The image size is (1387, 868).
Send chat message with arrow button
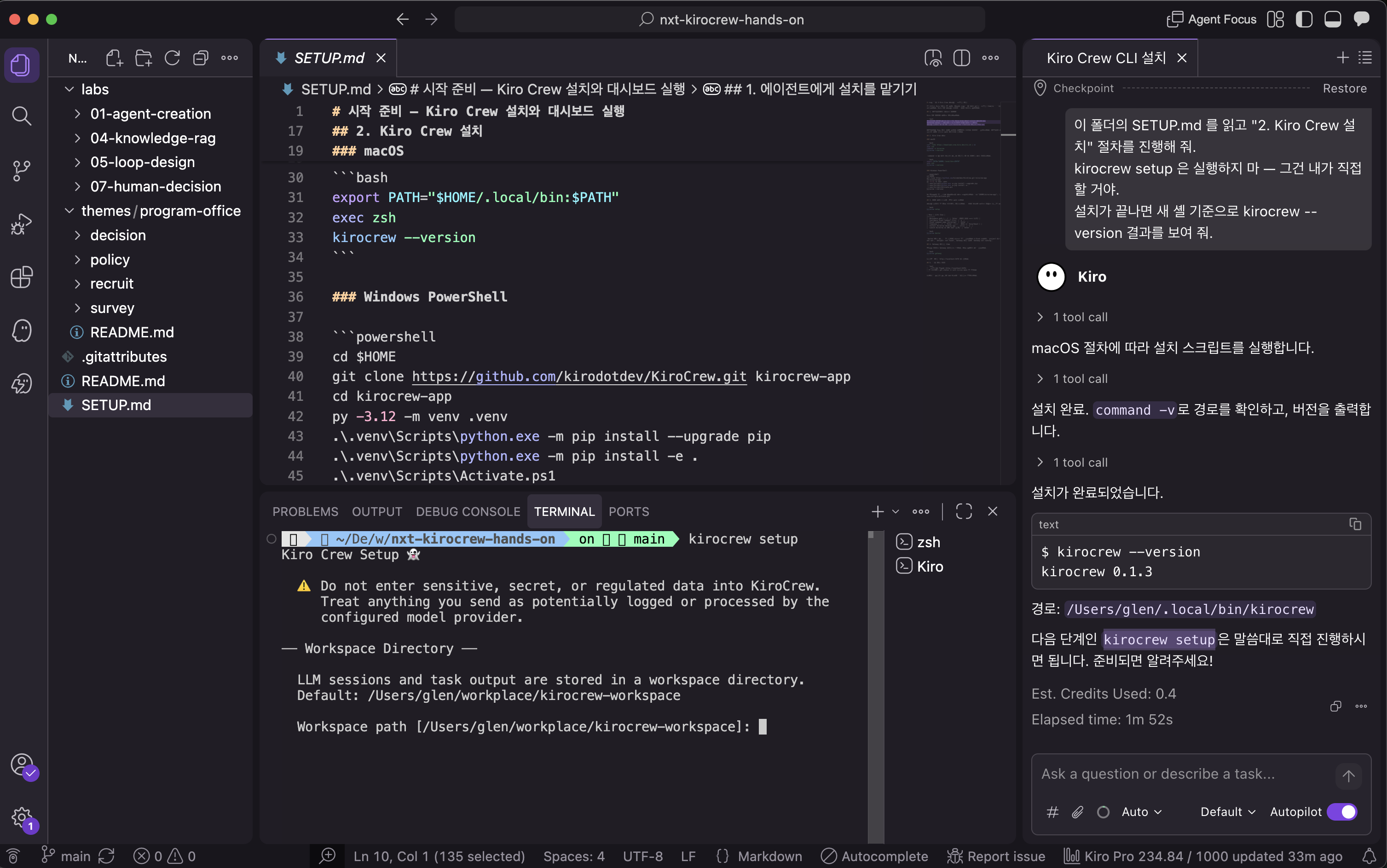pos(1348,775)
